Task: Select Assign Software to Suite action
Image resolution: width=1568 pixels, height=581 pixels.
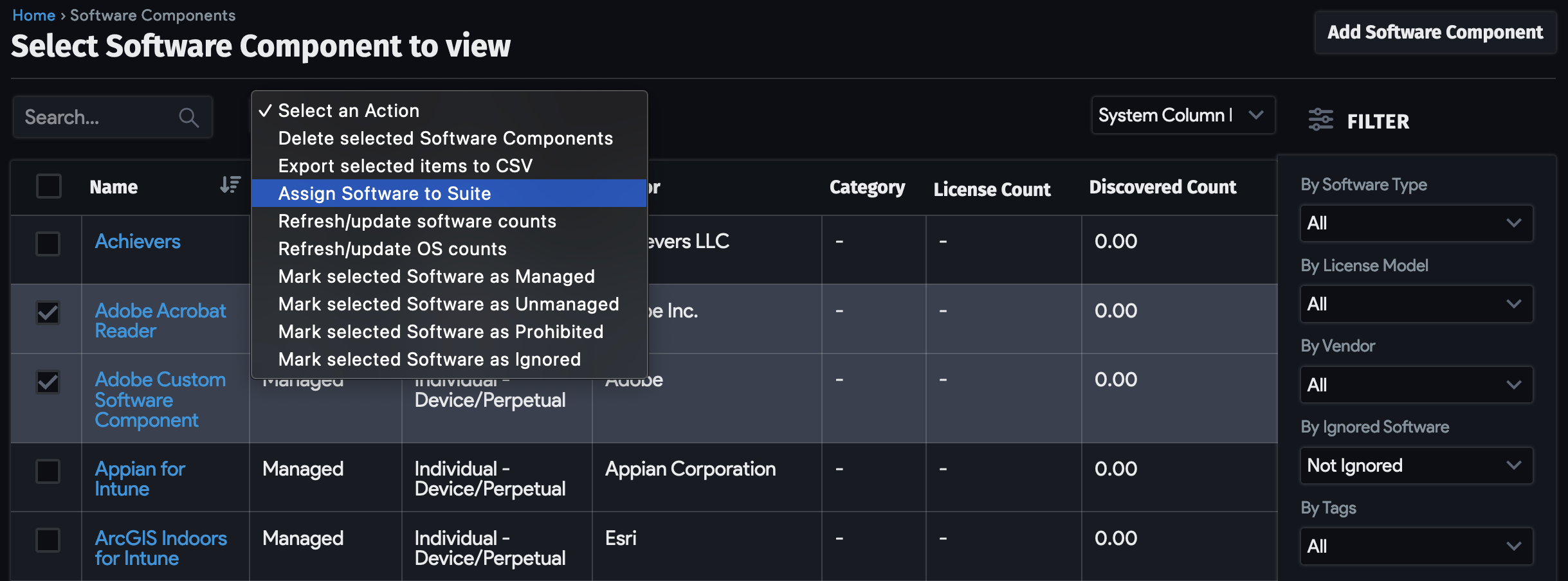Action: 384,193
